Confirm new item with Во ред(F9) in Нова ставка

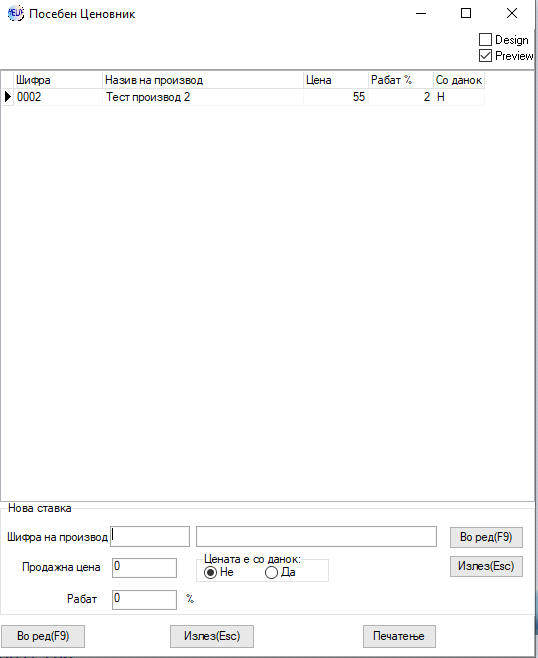point(486,538)
